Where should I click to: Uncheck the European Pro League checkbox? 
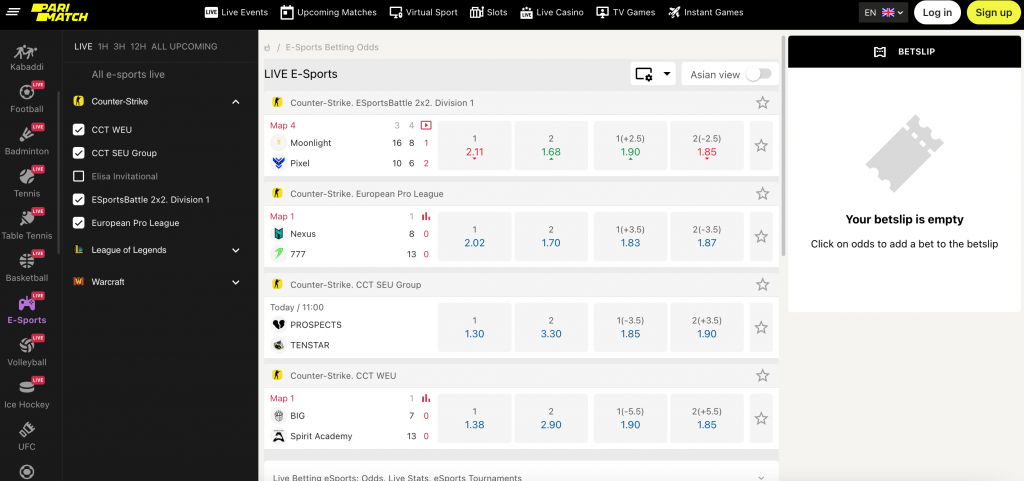(x=79, y=223)
